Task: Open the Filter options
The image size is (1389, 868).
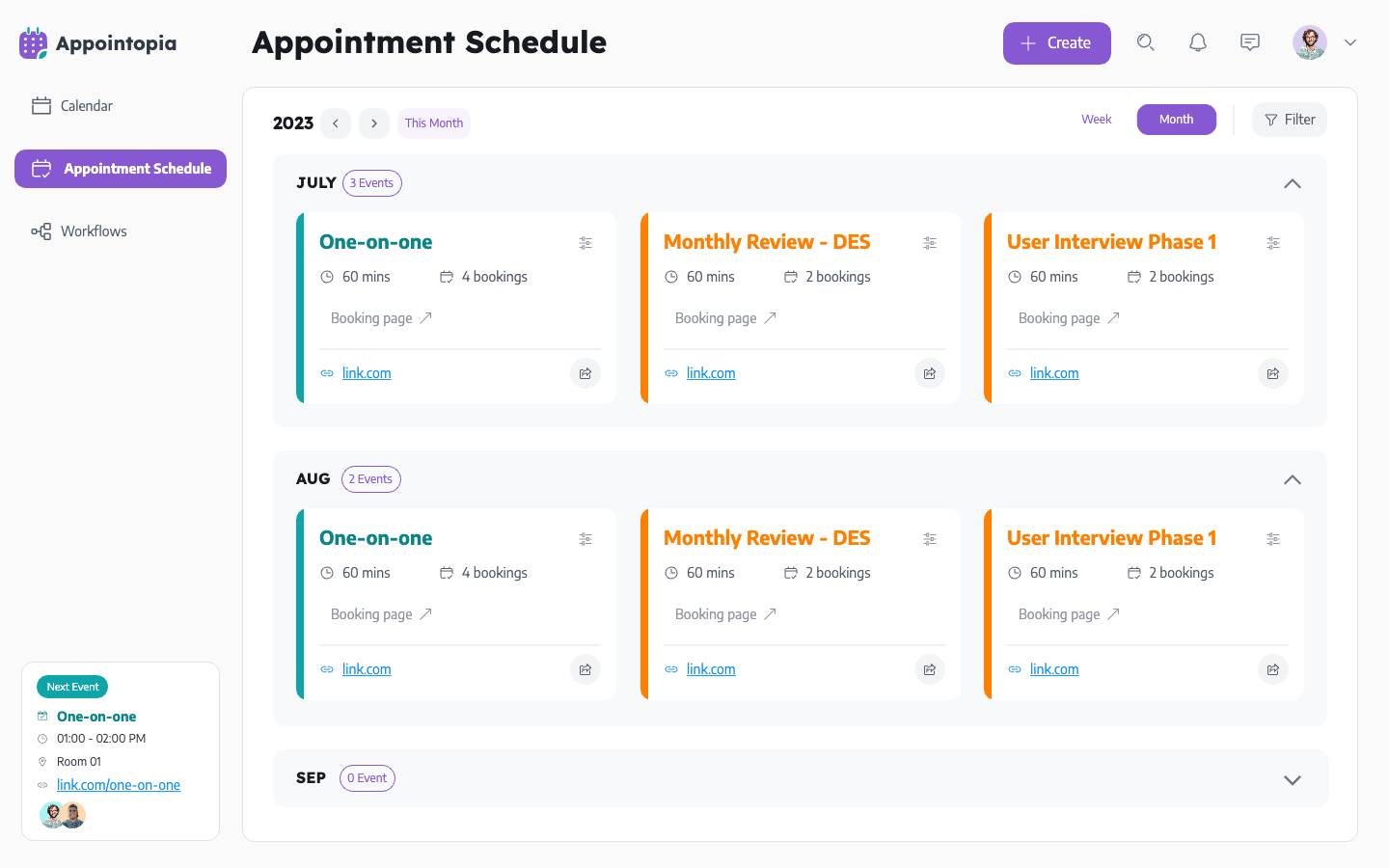Action: coord(1290,120)
